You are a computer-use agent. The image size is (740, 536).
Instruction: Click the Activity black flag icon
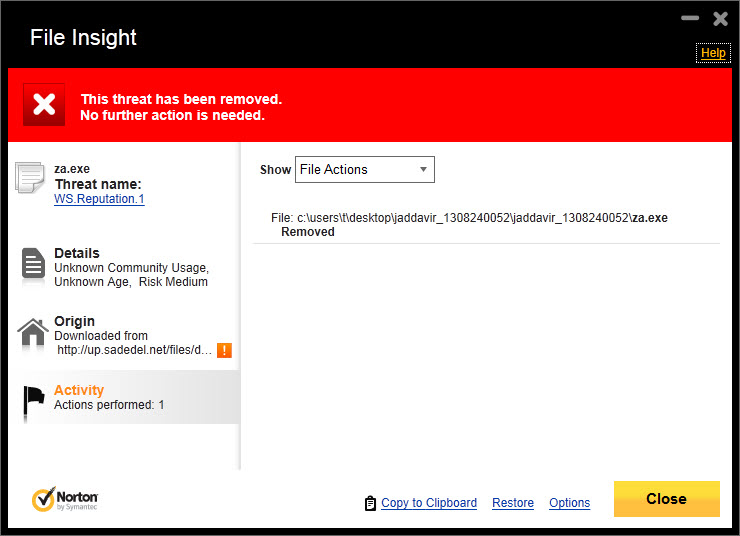click(x=34, y=401)
